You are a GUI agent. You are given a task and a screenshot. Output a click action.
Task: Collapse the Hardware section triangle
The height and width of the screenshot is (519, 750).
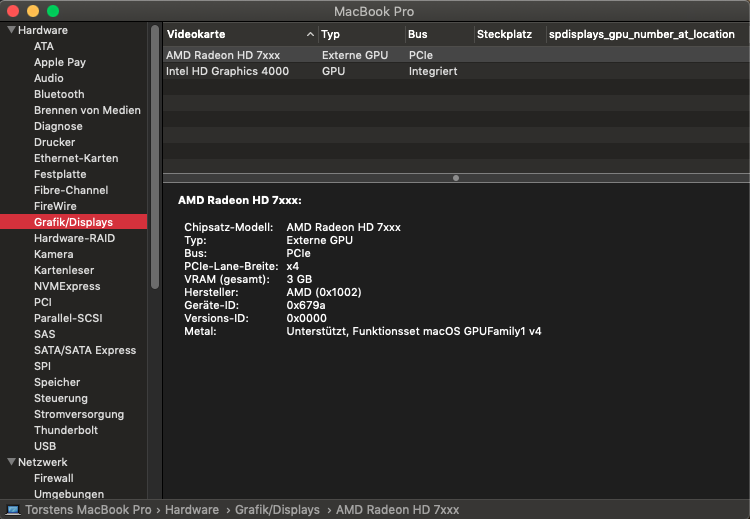pos(11,30)
